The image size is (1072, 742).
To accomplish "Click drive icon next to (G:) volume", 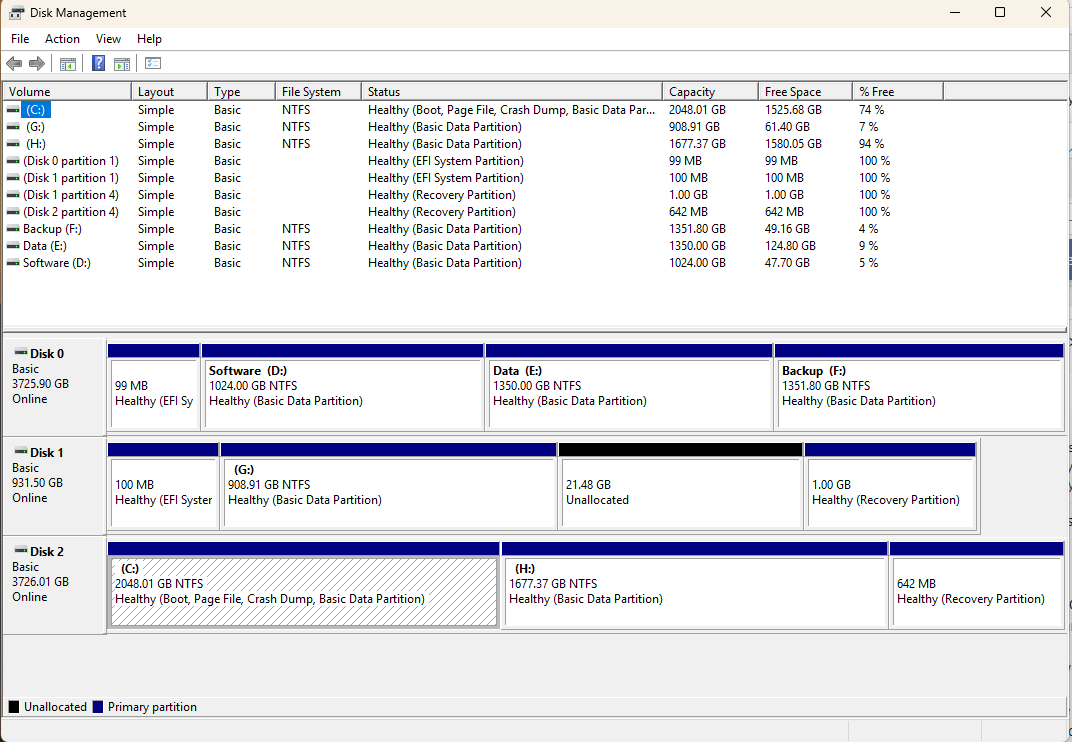I will tap(13, 127).
